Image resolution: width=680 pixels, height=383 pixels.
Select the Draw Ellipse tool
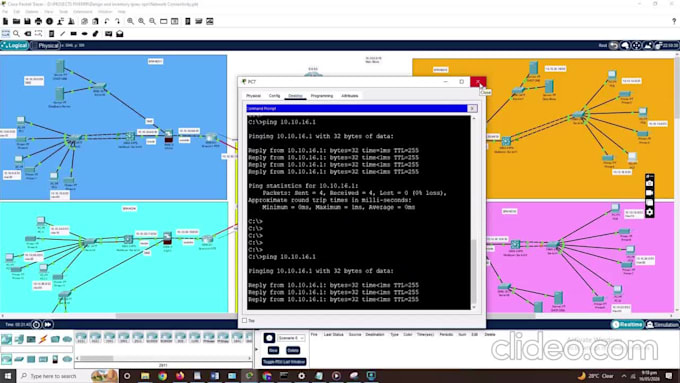(85, 33)
